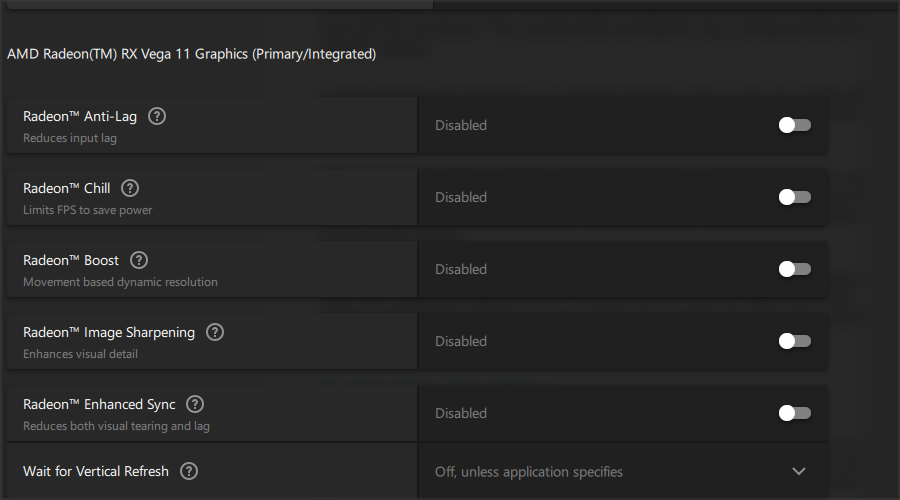Click the Disabled status text for Radeon Boost
This screenshot has height=500, width=900.
pyautogui.click(x=461, y=269)
